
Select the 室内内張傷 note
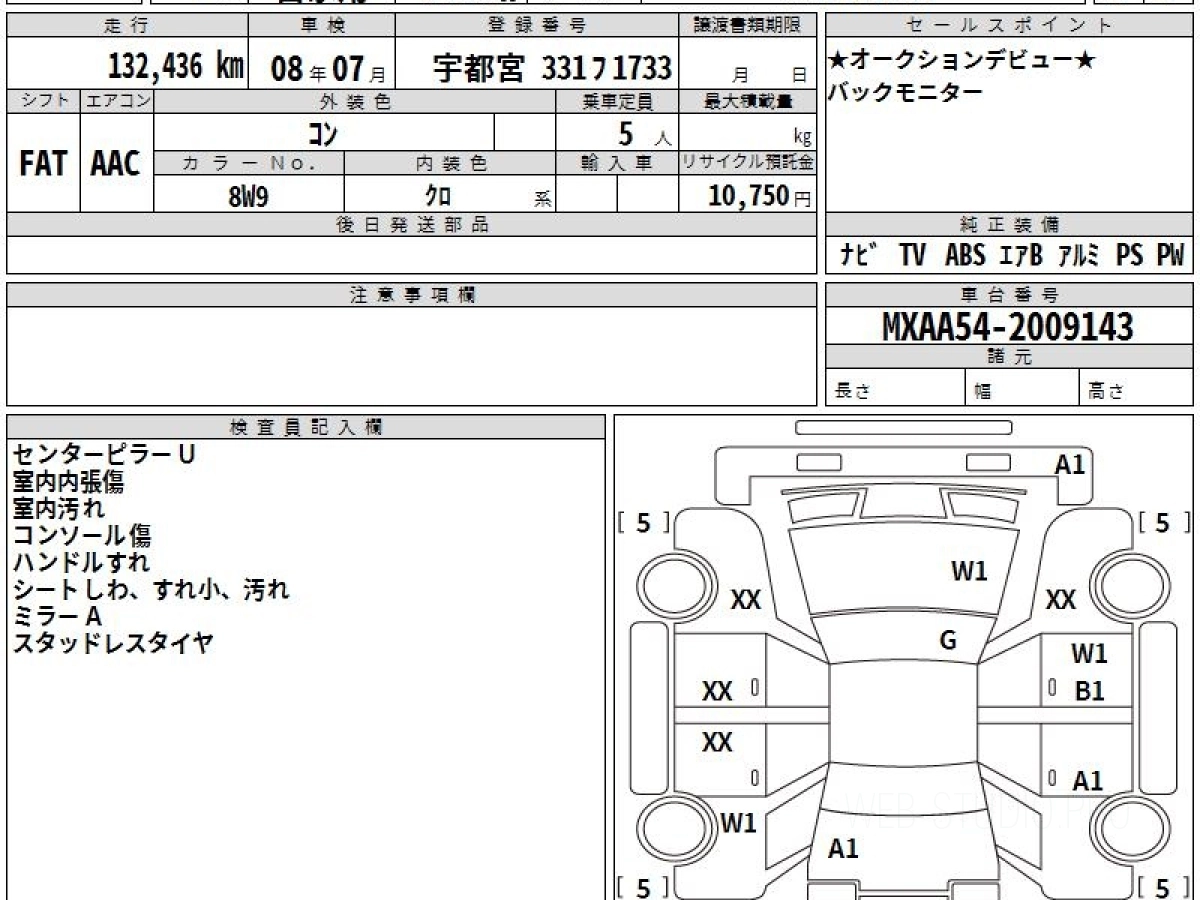(68, 481)
